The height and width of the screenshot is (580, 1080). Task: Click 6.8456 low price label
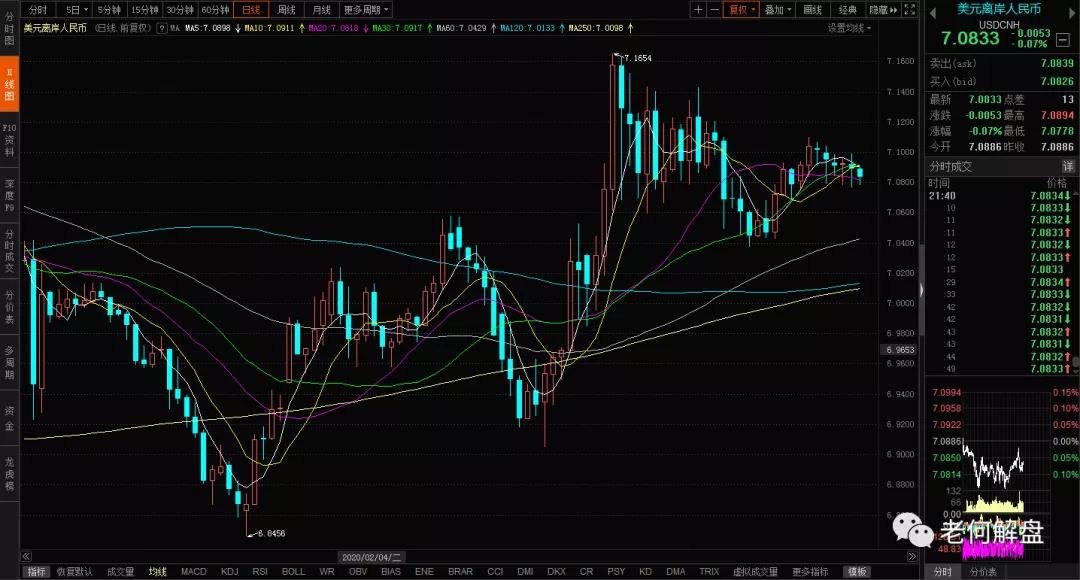point(271,533)
